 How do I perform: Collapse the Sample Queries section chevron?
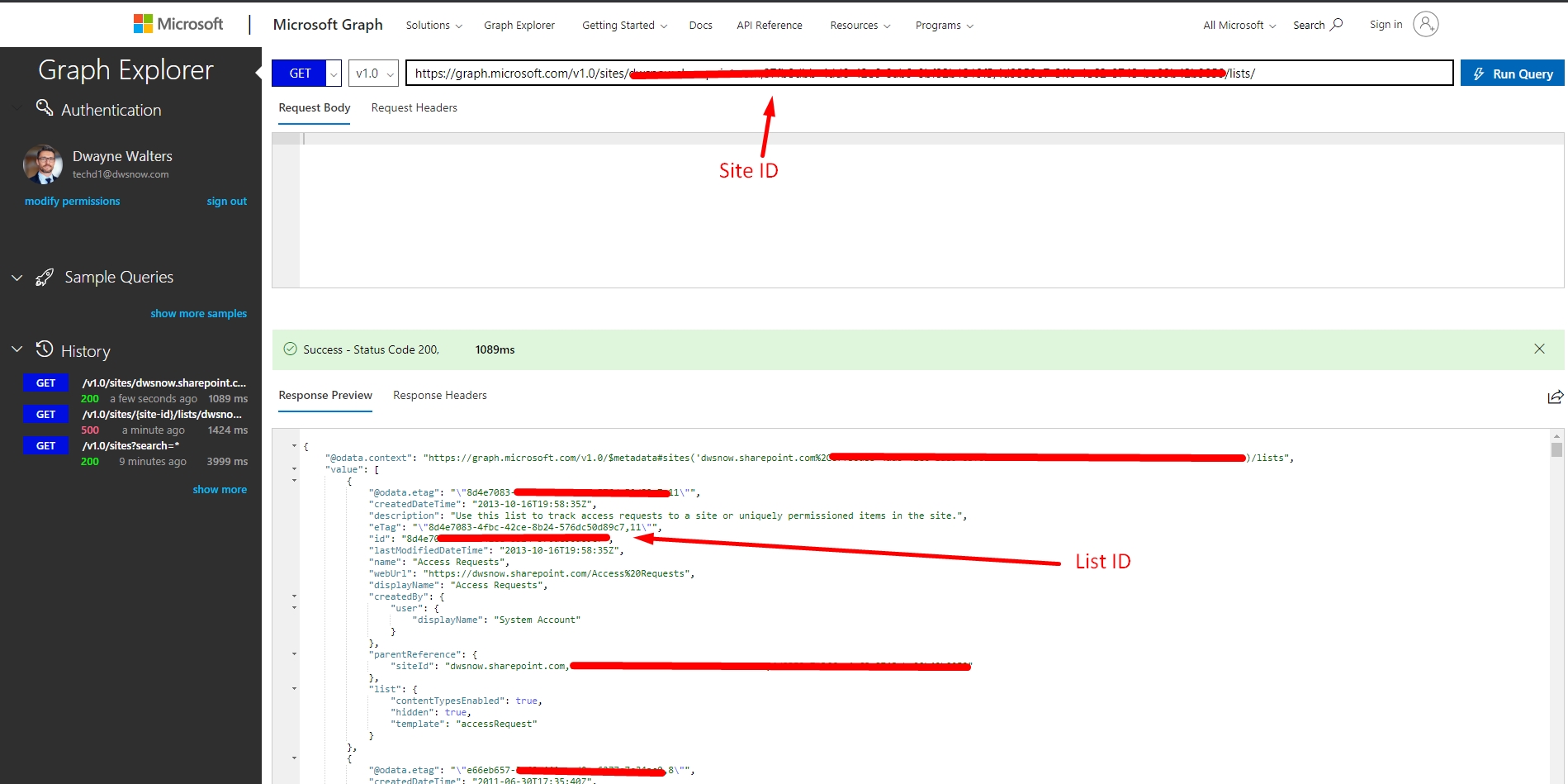17,278
